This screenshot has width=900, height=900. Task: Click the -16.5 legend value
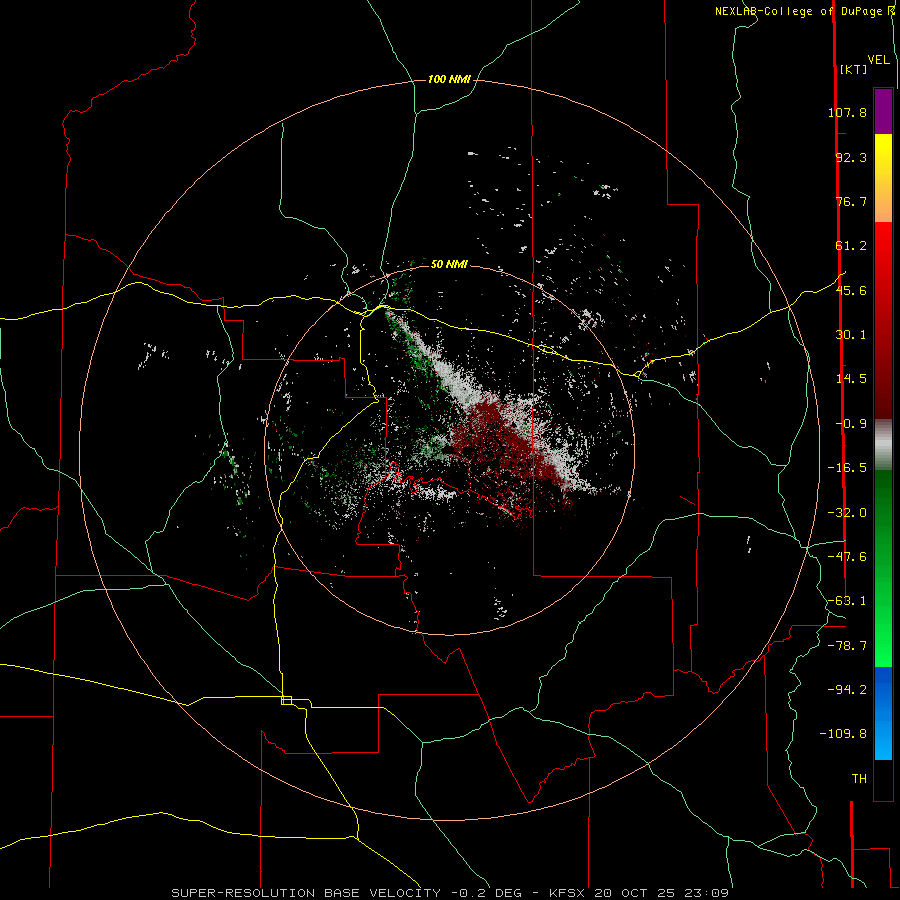[847, 468]
